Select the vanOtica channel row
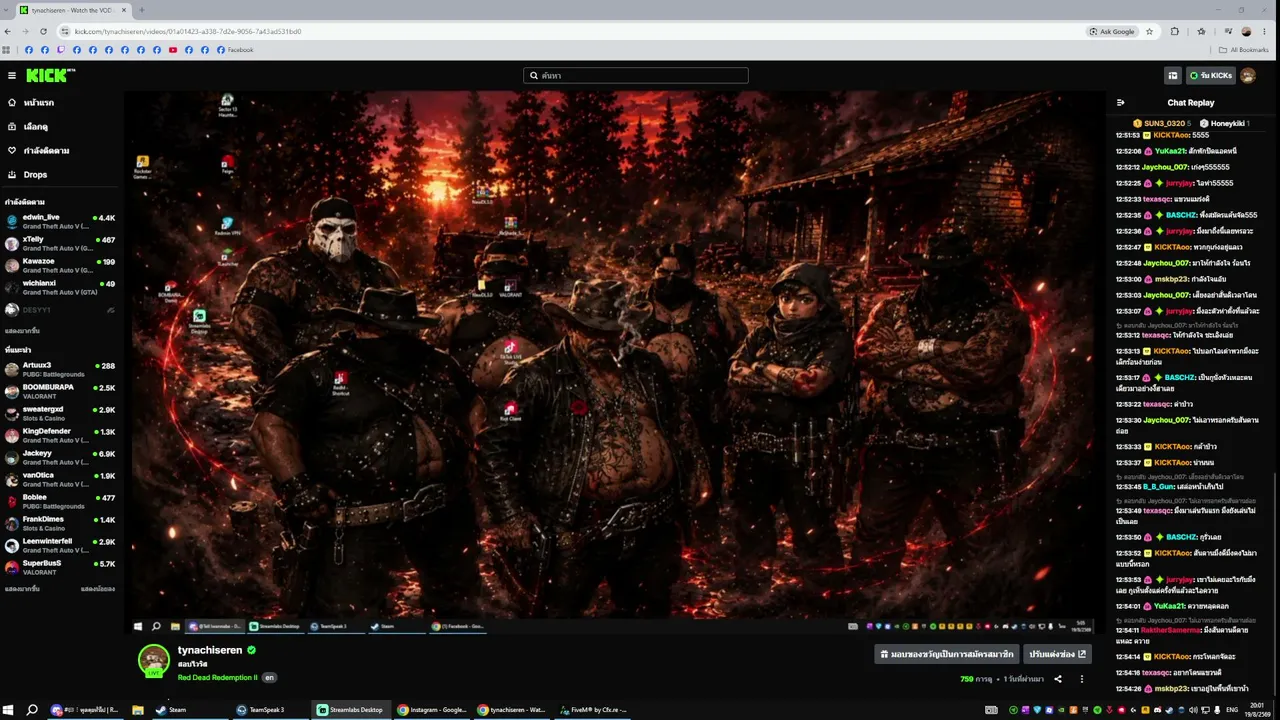 60,479
